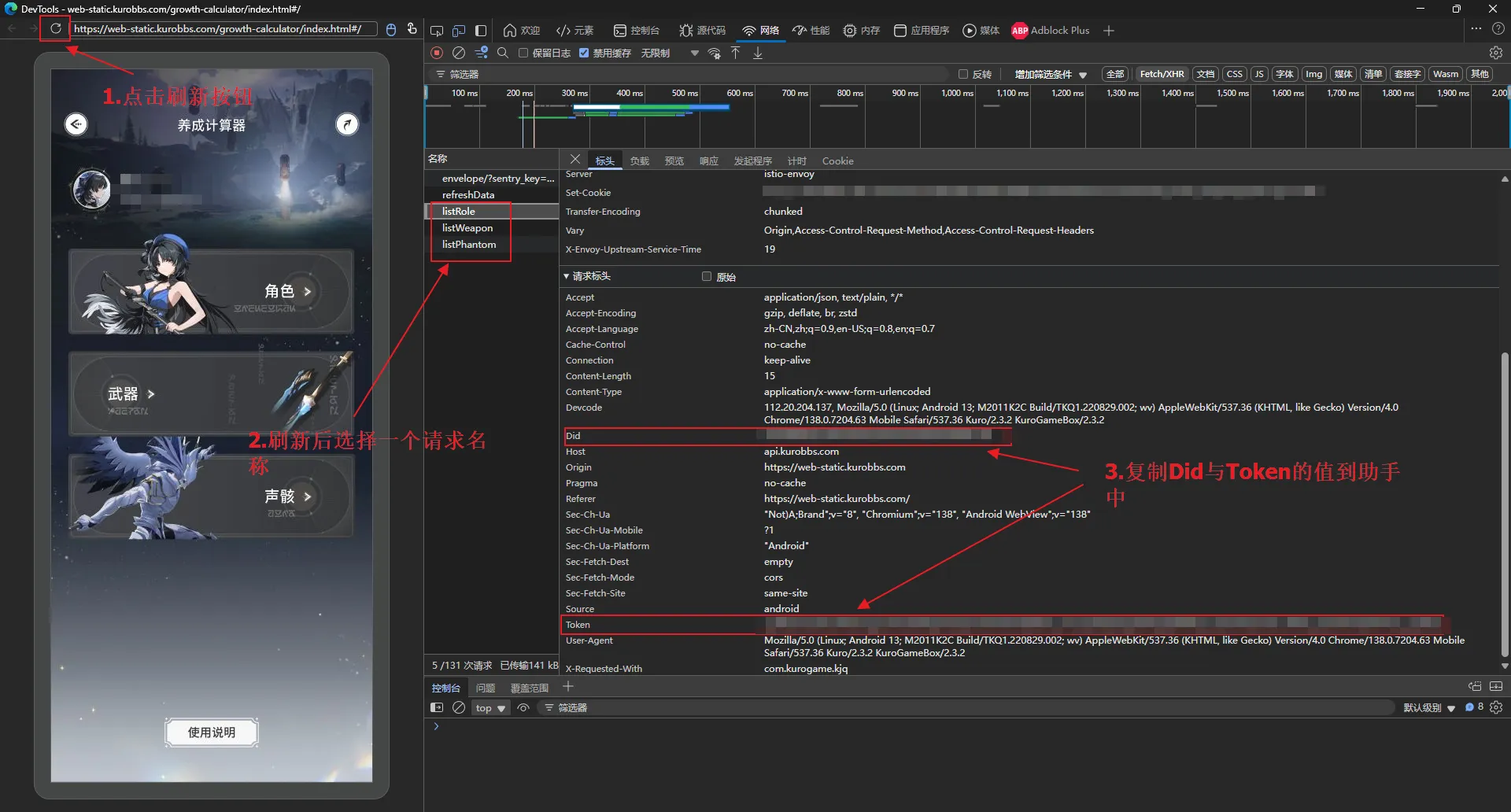
Task: Check the 原始 checkbox
Action: (x=707, y=276)
